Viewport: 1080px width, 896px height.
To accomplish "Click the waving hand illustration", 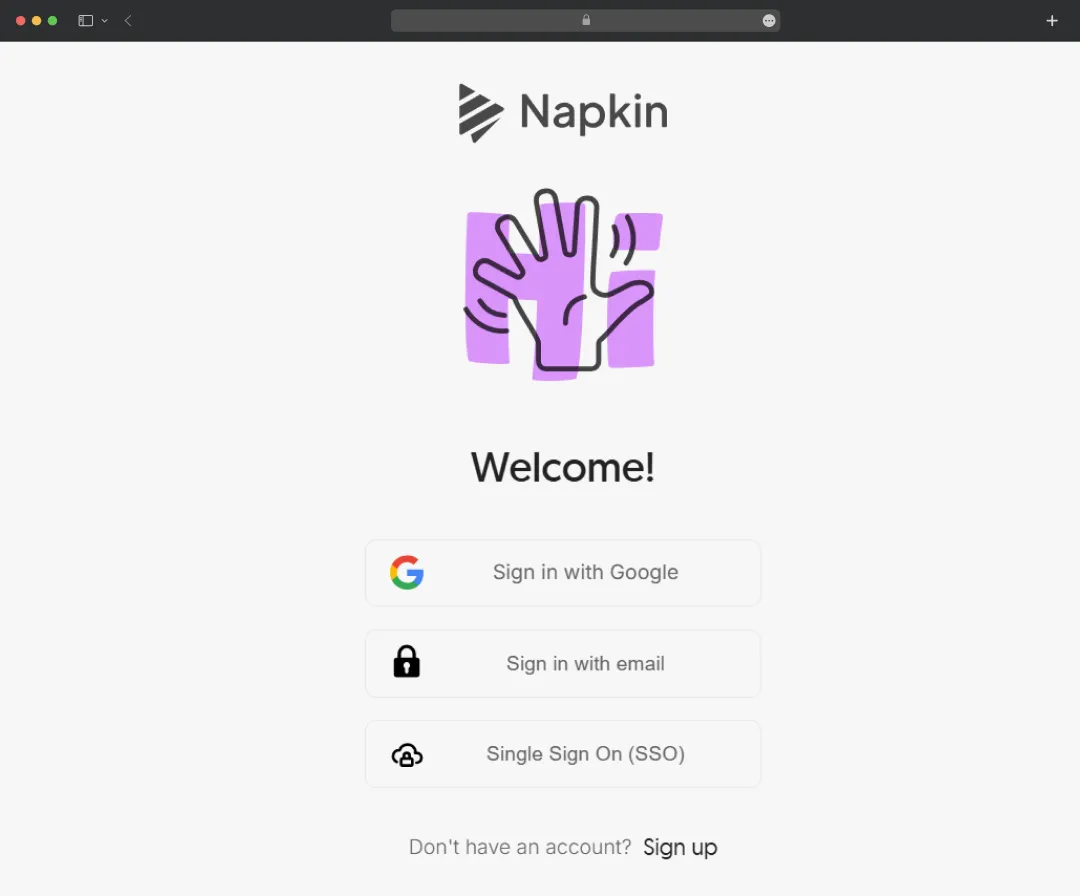I will pyautogui.click(x=563, y=284).
